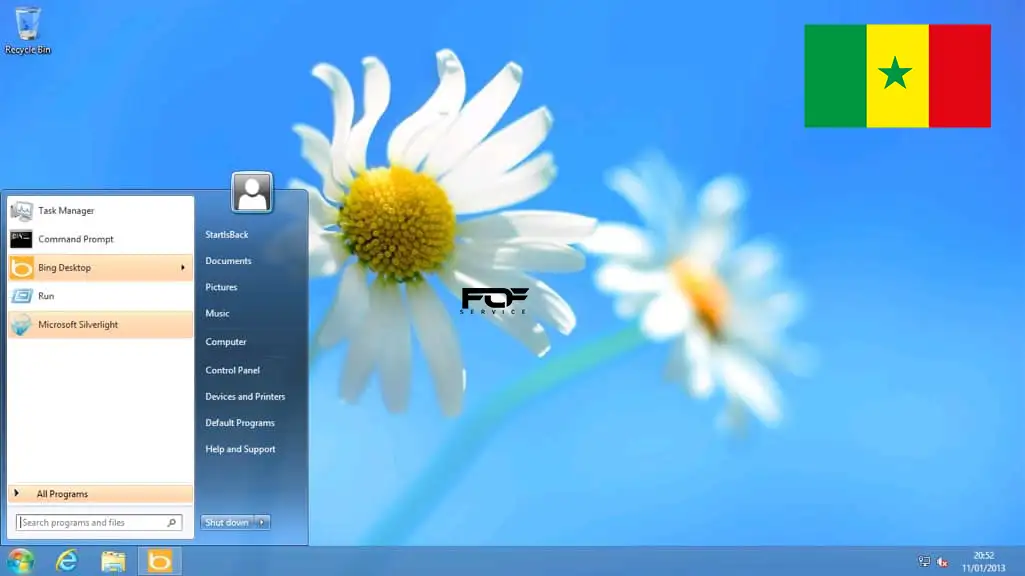Screen dimensions: 1025x576
Task: Click the search programs and files field
Action: coord(95,521)
